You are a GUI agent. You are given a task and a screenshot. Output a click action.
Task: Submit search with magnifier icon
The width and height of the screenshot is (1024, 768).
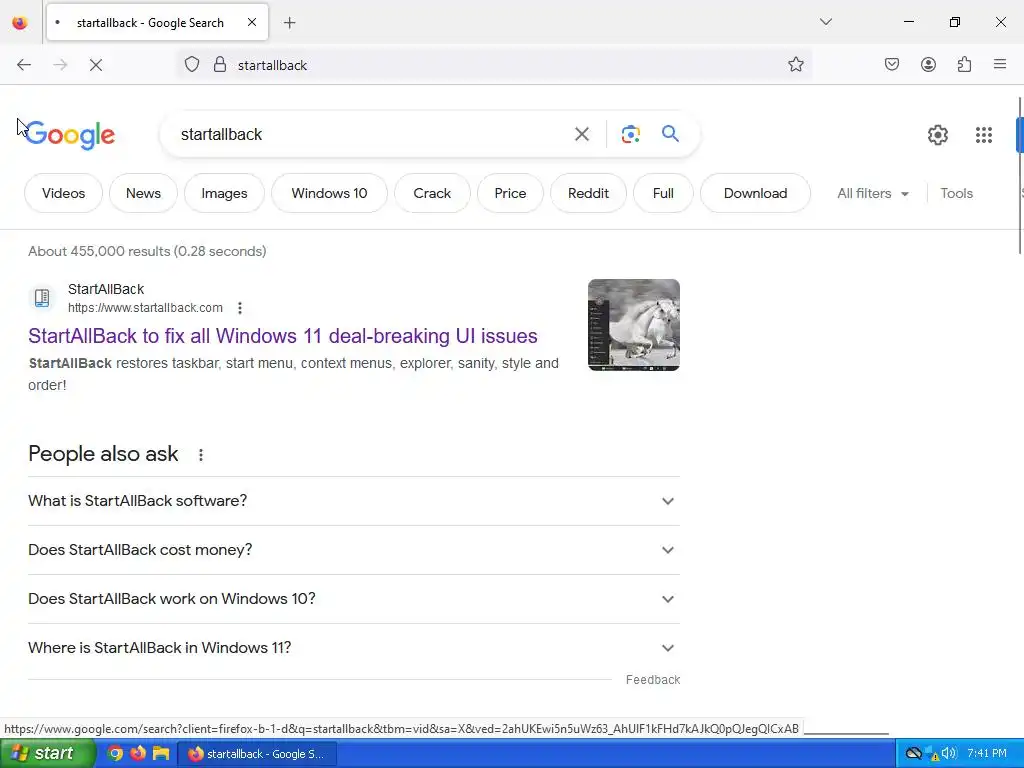[670, 134]
